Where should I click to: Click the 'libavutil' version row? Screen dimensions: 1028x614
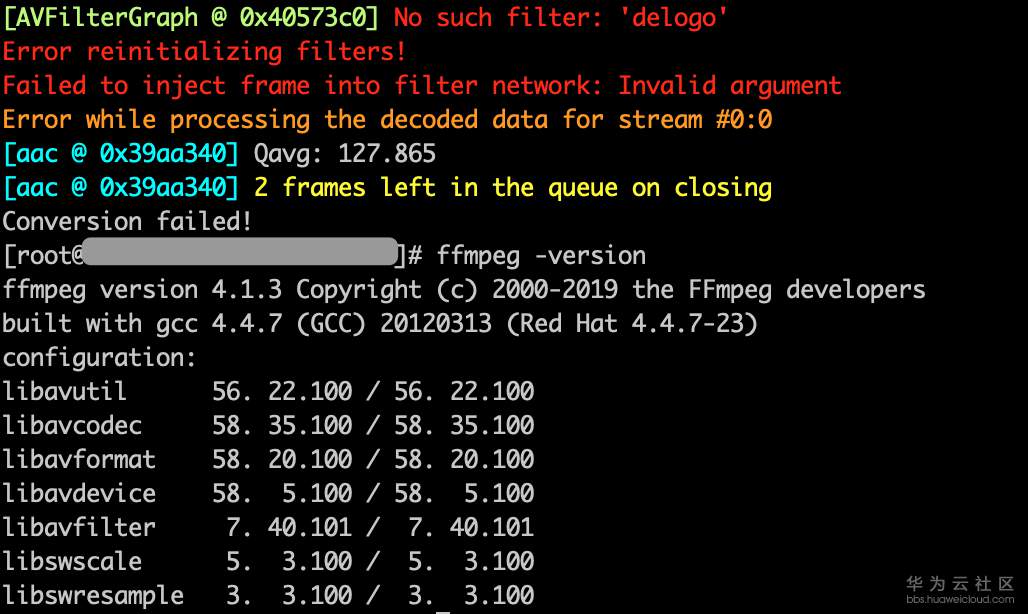(x=267, y=391)
